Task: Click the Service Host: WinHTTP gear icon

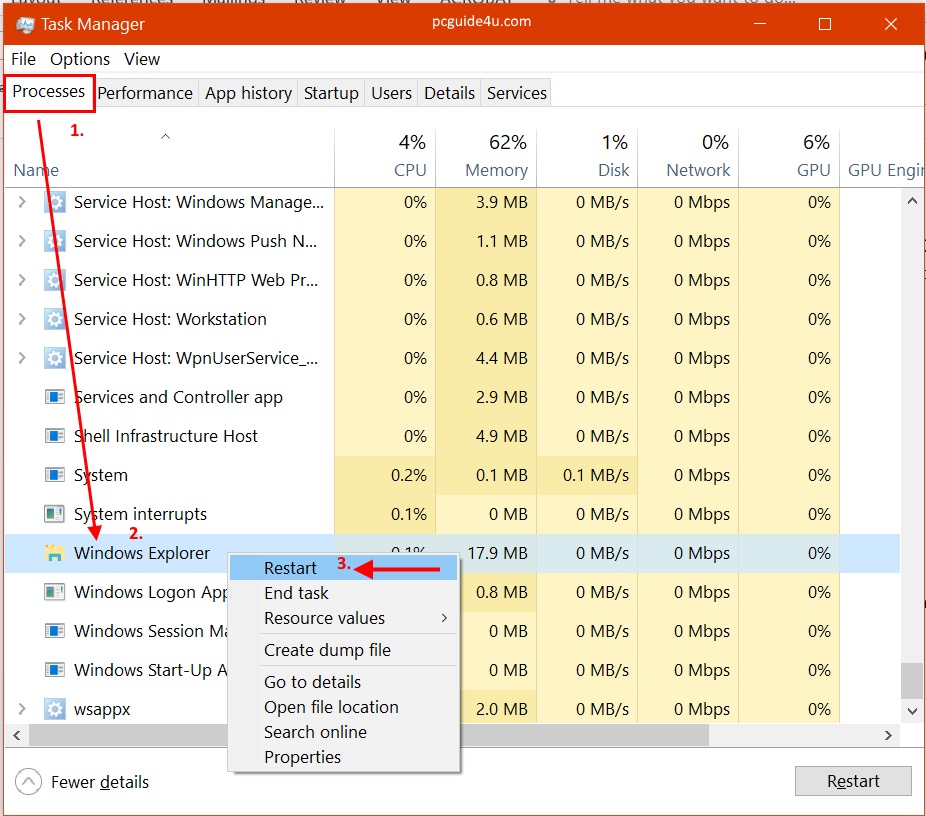Action: click(x=54, y=280)
